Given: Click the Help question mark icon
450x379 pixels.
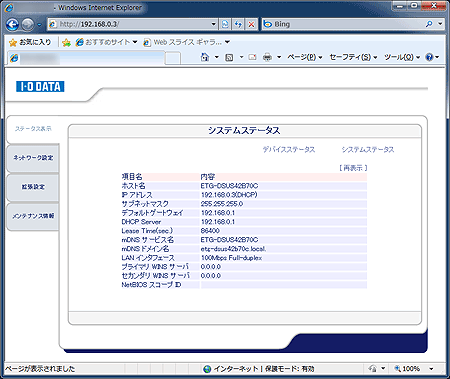Looking at the screenshot, I should point(429,57).
